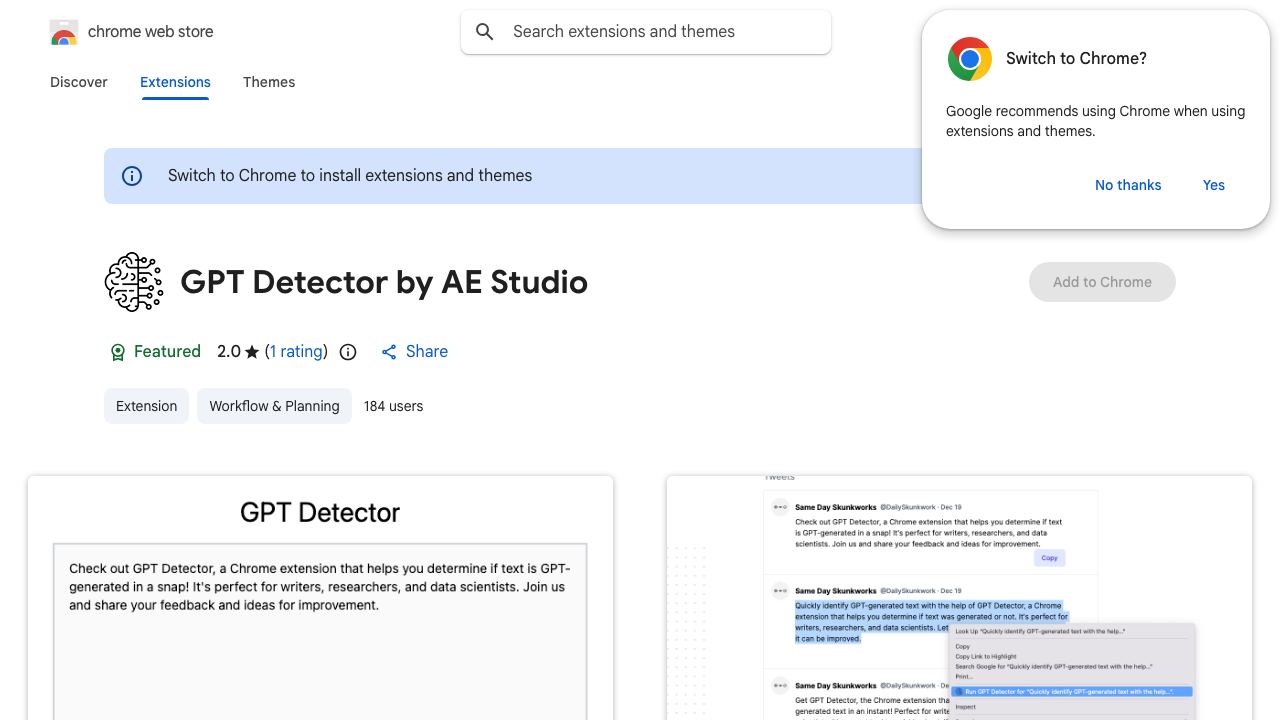Click the Add to Chrome button

(1102, 282)
